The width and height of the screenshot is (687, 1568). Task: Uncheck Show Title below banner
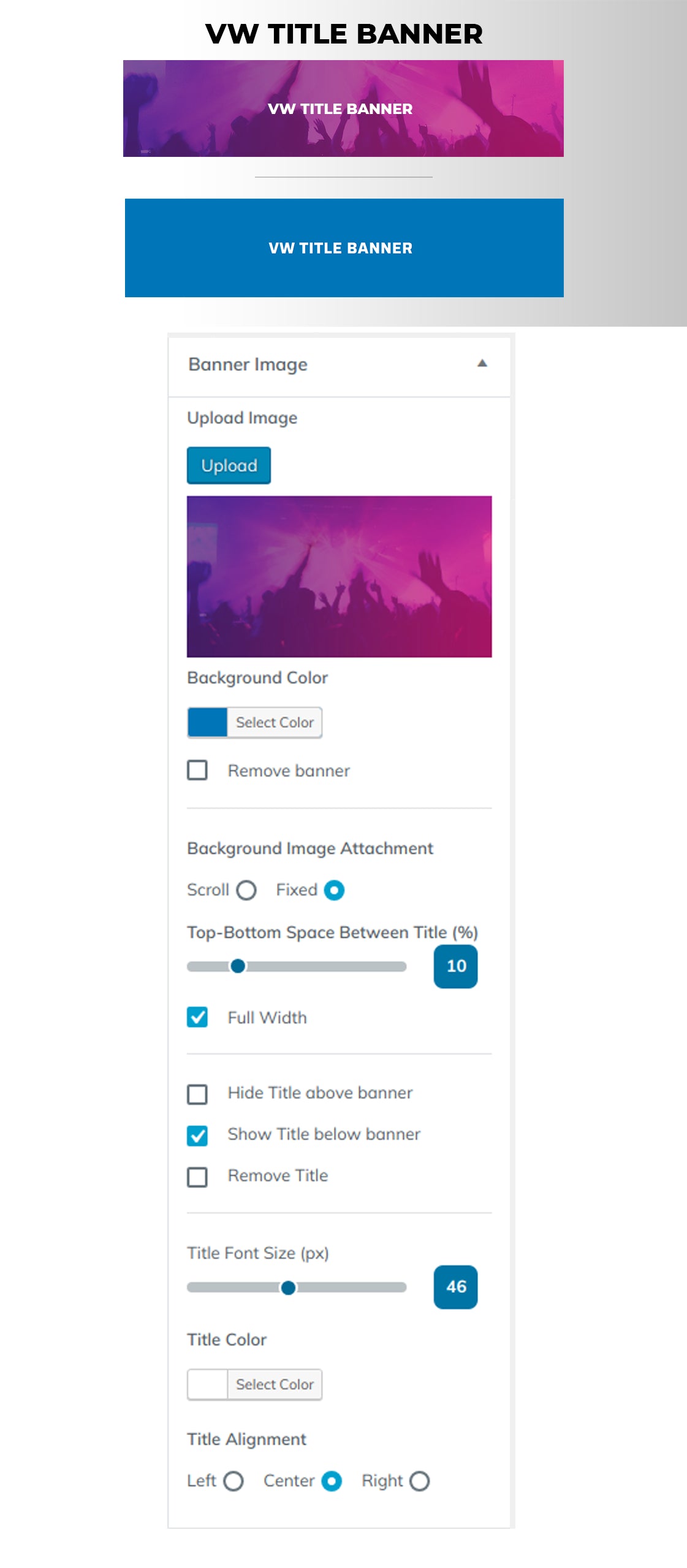(x=197, y=1134)
